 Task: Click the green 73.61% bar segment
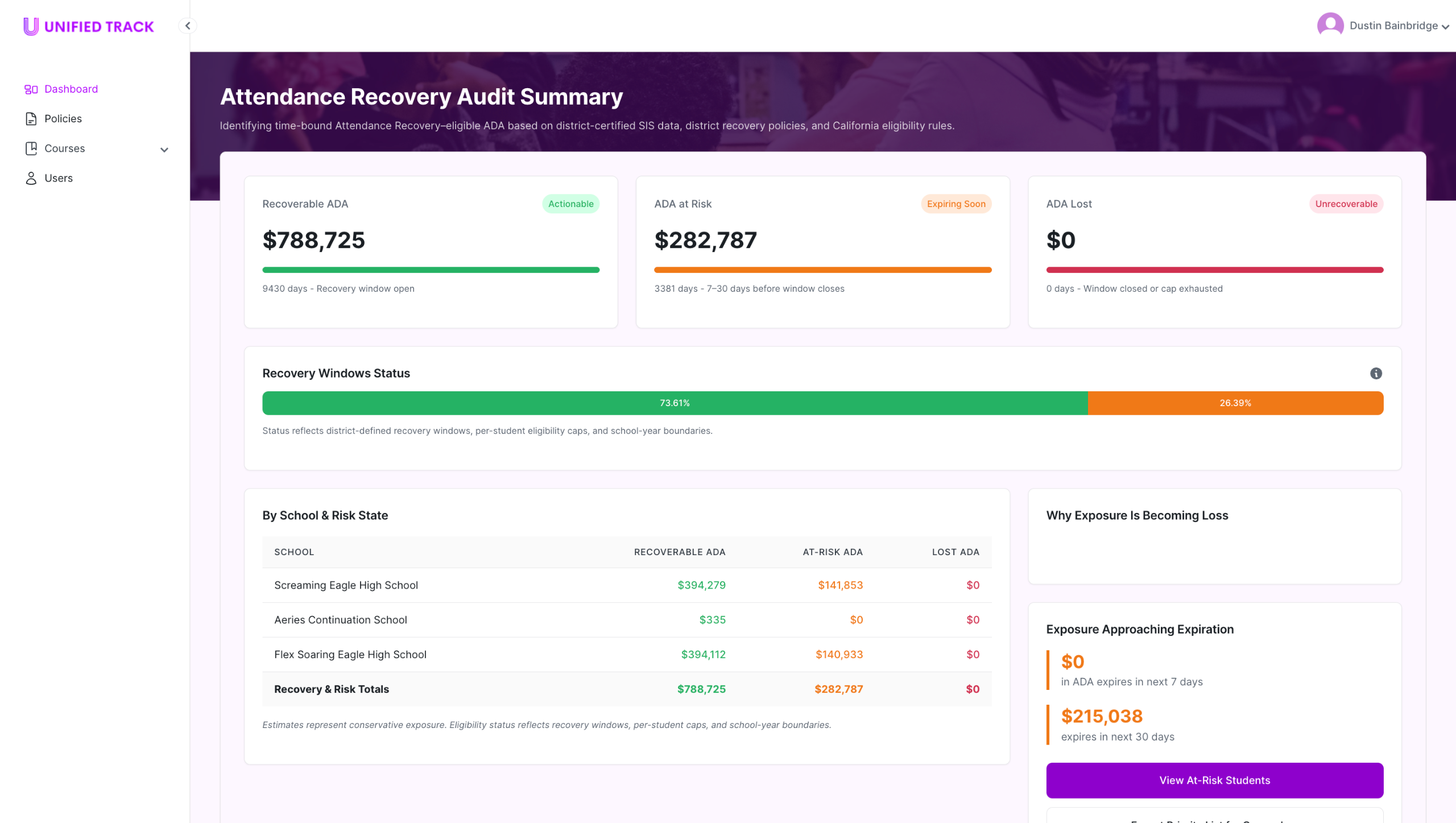point(675,403)
